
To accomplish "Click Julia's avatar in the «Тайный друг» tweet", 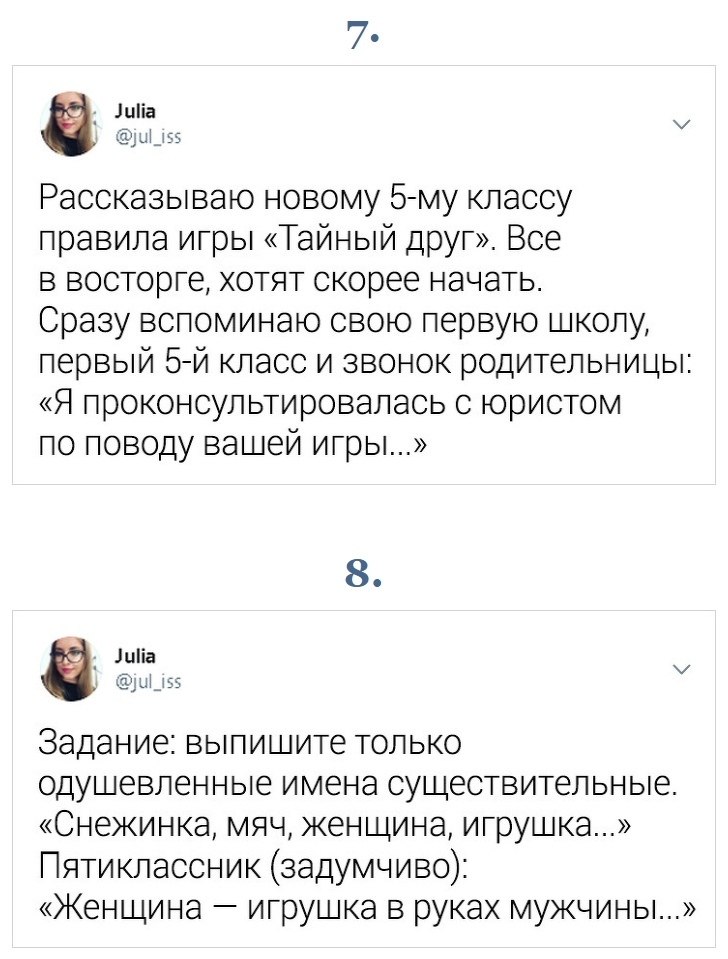I will 71,124.
